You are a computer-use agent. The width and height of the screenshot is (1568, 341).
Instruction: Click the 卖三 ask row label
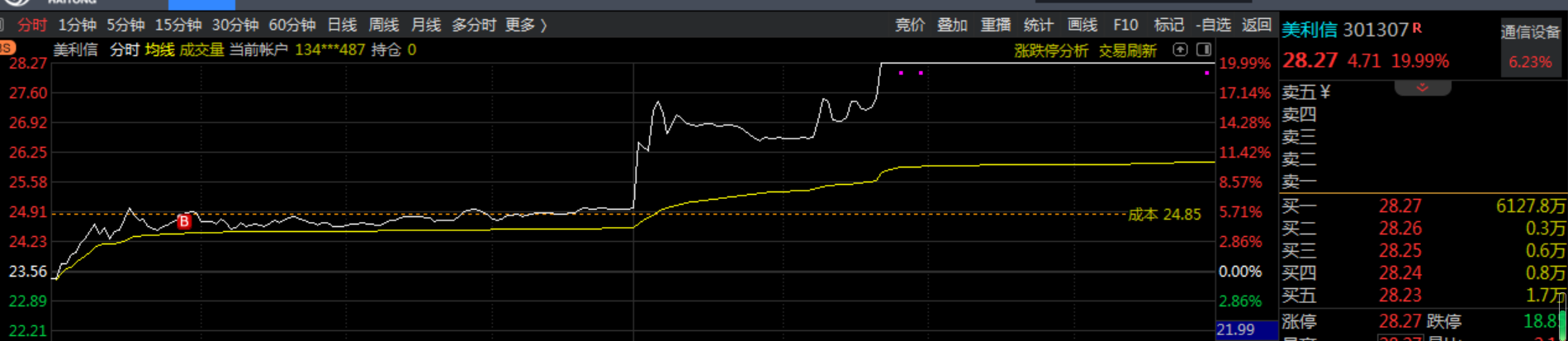pos(1299,137)
